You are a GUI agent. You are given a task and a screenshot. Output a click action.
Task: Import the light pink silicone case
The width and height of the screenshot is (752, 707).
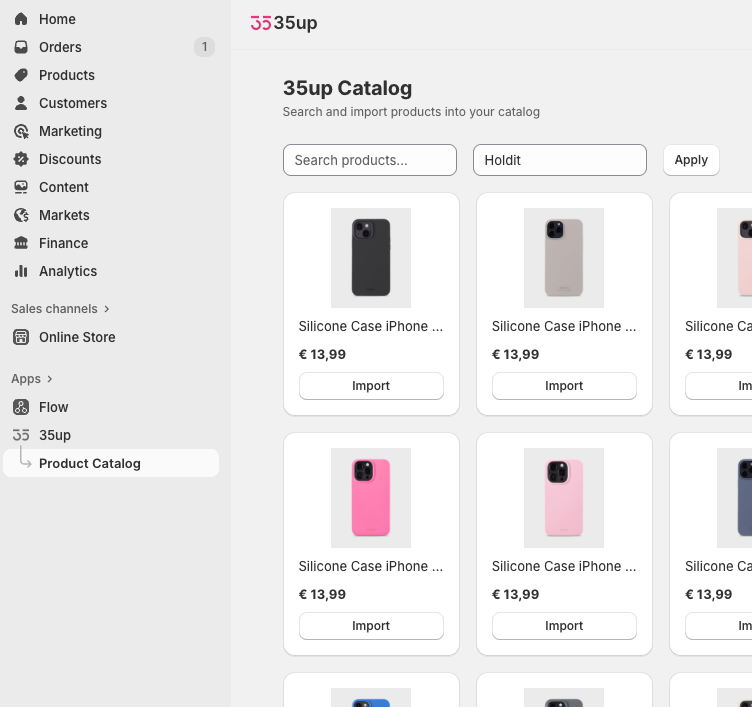pos(564,625)
